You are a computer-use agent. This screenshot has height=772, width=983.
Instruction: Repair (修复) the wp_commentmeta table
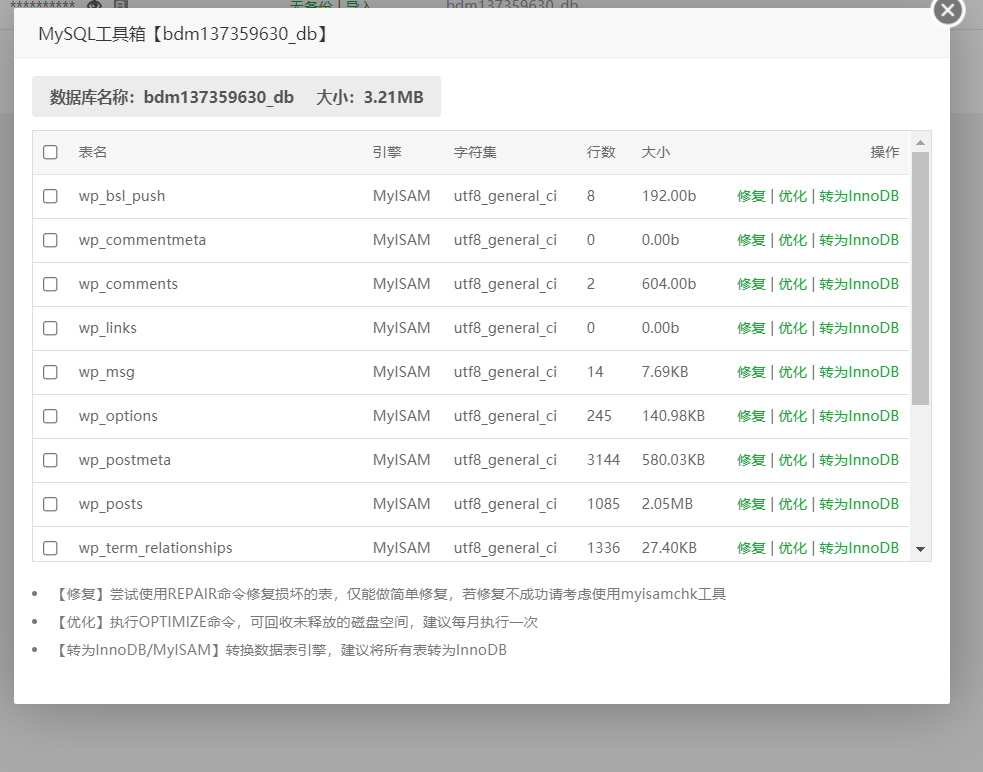(x=751, y=240)
